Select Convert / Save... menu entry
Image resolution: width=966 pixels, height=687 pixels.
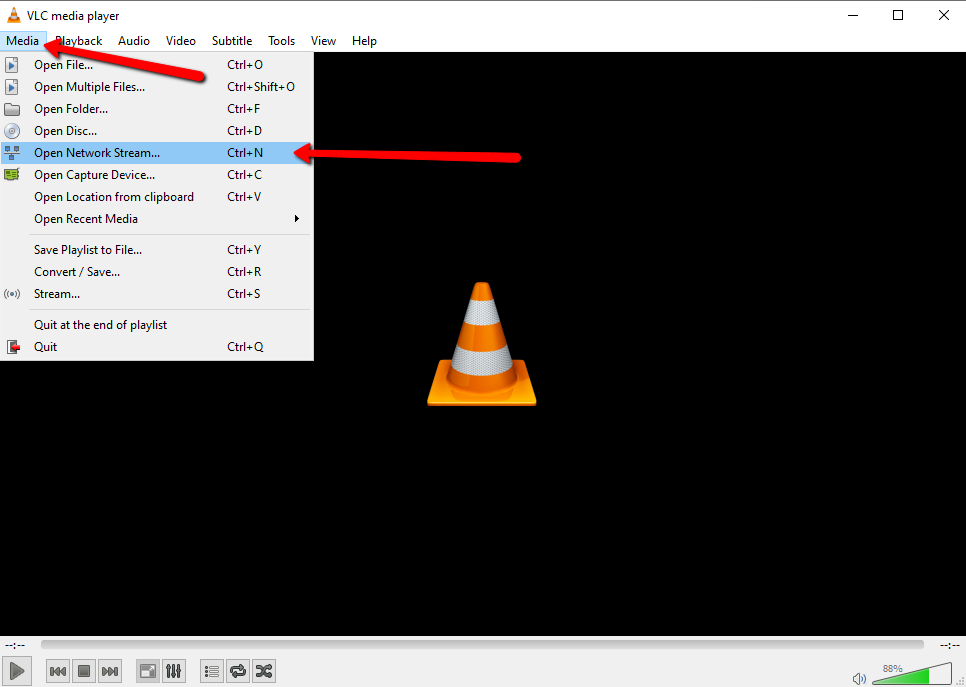pos(157,272)
